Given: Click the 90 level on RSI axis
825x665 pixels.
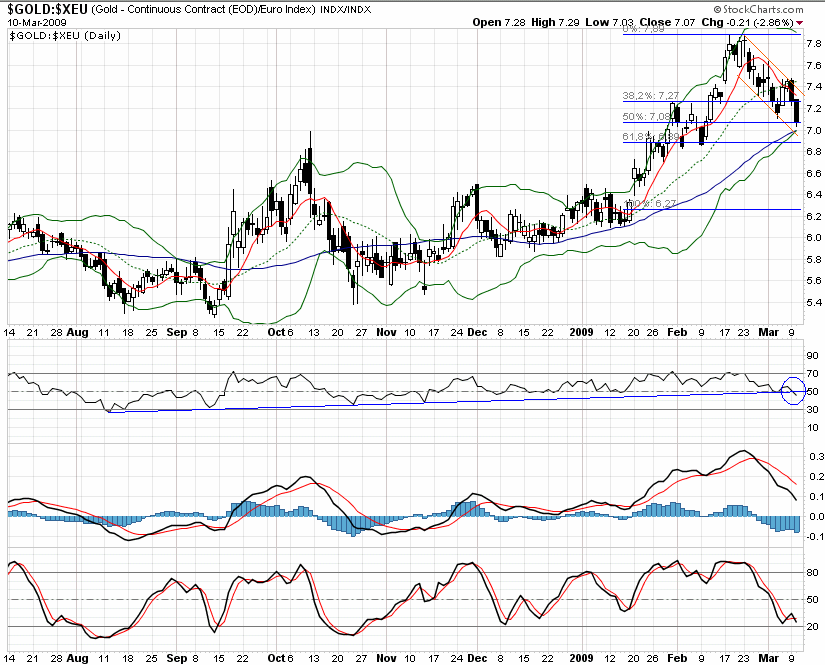Looking at the screenshot, I should [x=812, y=355].
